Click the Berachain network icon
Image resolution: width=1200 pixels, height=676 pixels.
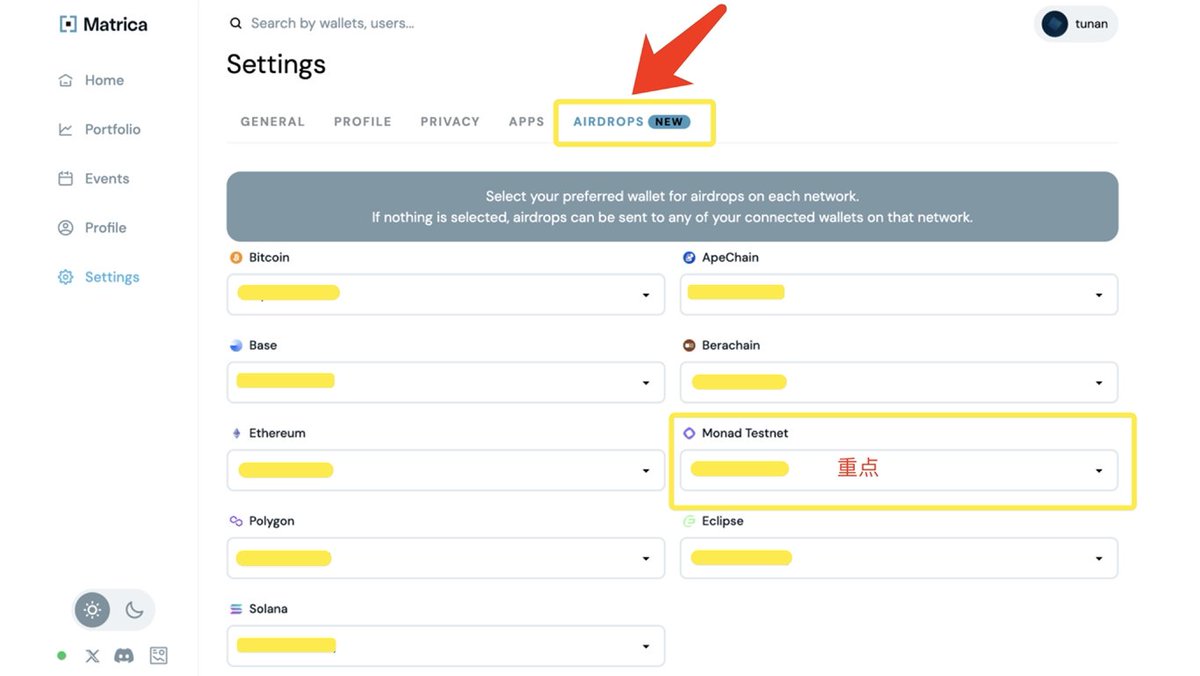pos(689,345)
